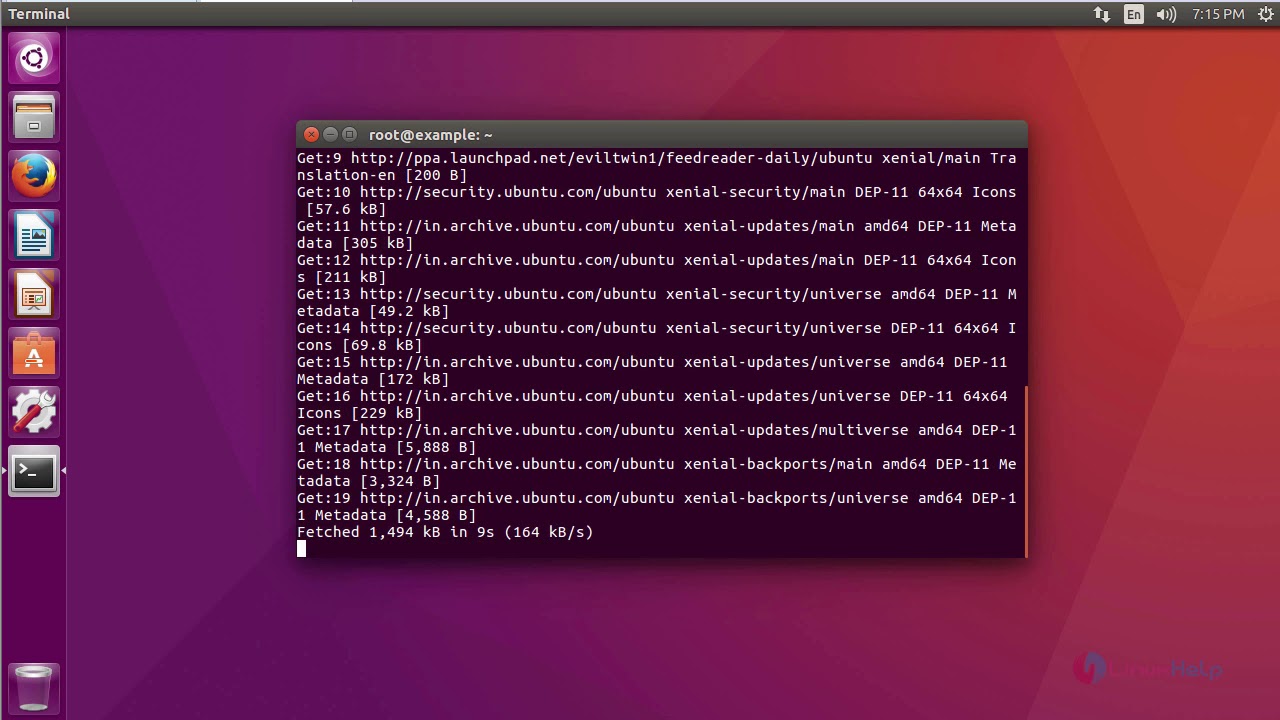The height and width of the screenshot is (720, 1280).
Task: Click the Get:10 xenial-security/main line
Action: coord(657,200)
